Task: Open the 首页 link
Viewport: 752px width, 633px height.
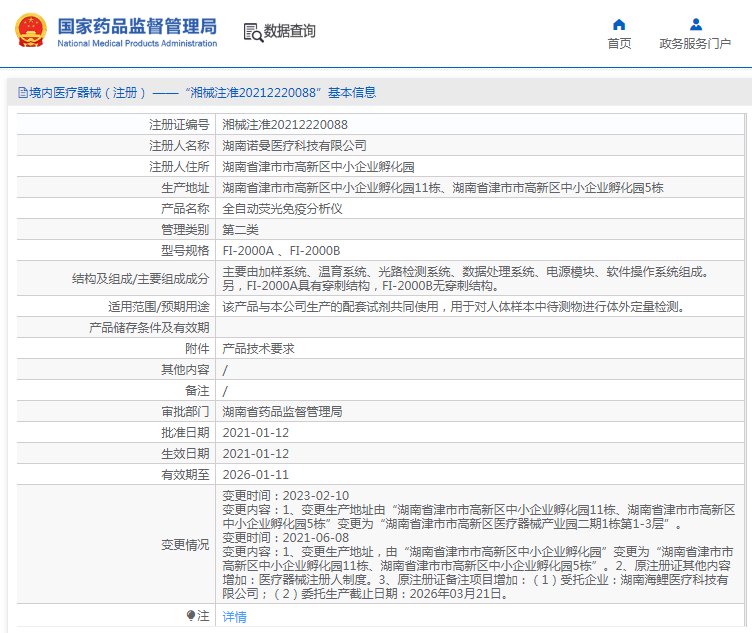Action: click(619, 44)
